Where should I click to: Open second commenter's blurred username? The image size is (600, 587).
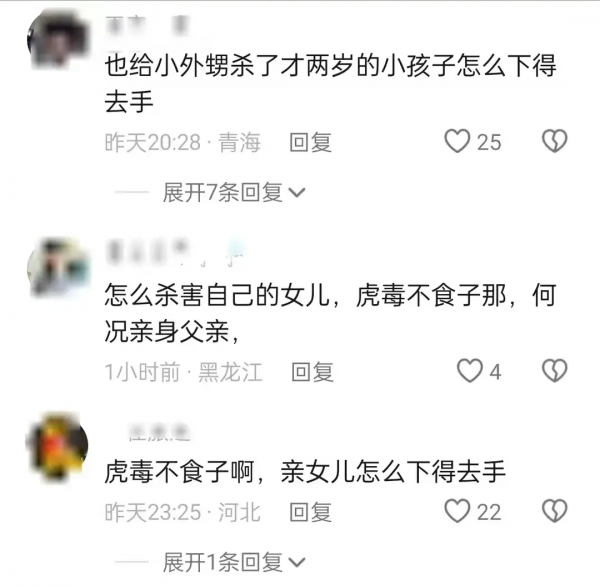tap(175, 252)
